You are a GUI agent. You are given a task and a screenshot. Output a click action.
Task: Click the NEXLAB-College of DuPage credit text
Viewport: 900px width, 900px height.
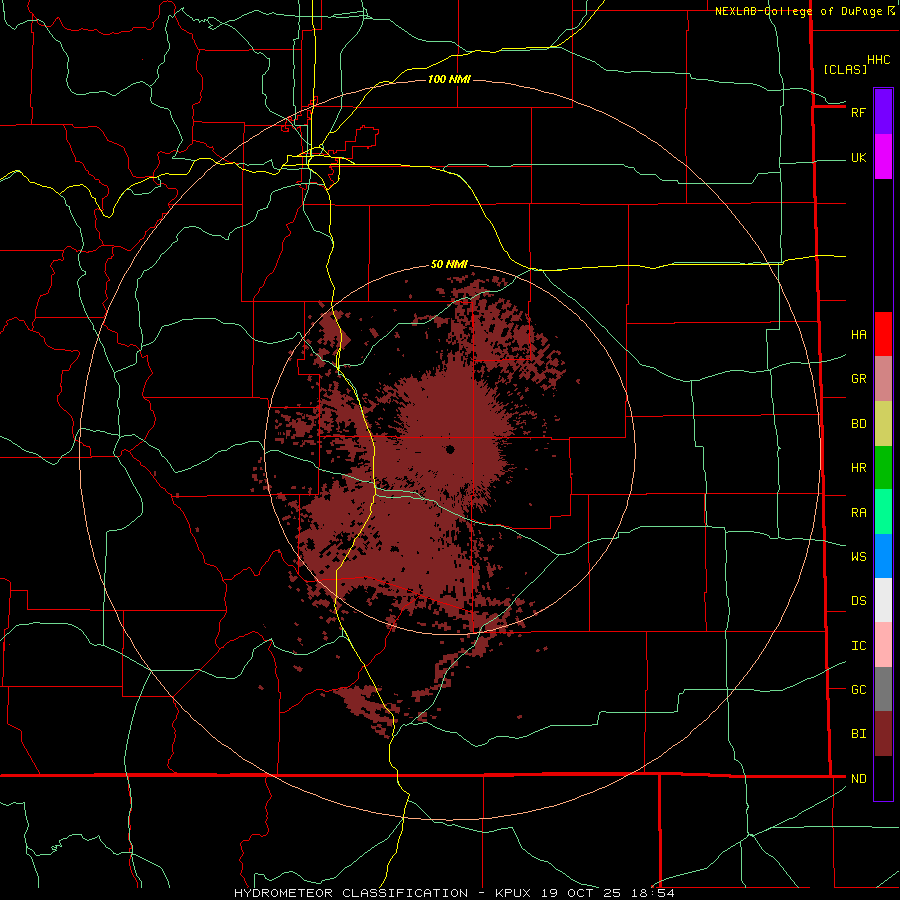(798, 11)
